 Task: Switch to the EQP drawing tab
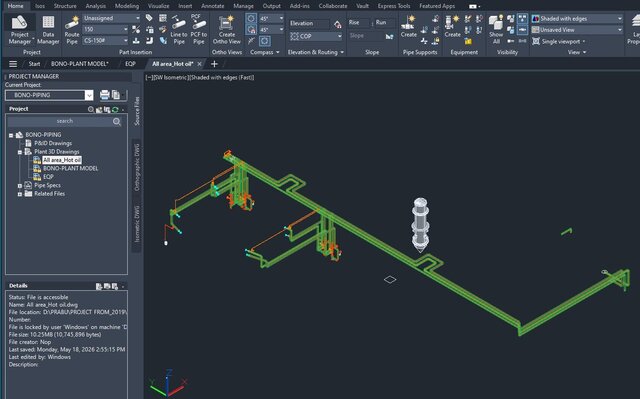pyautogui.click(x=130, y=64)
